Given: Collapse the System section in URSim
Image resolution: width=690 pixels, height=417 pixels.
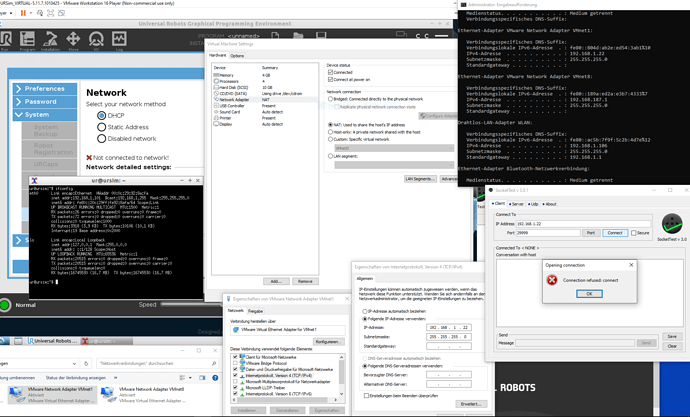Looking at the screenshot, I should 45,115.
